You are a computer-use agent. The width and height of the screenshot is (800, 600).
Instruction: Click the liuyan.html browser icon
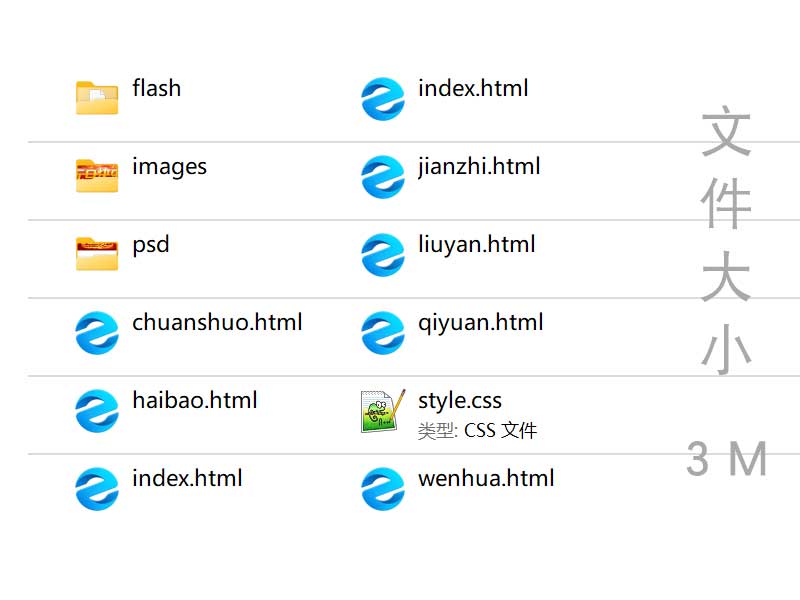(383, 255)
